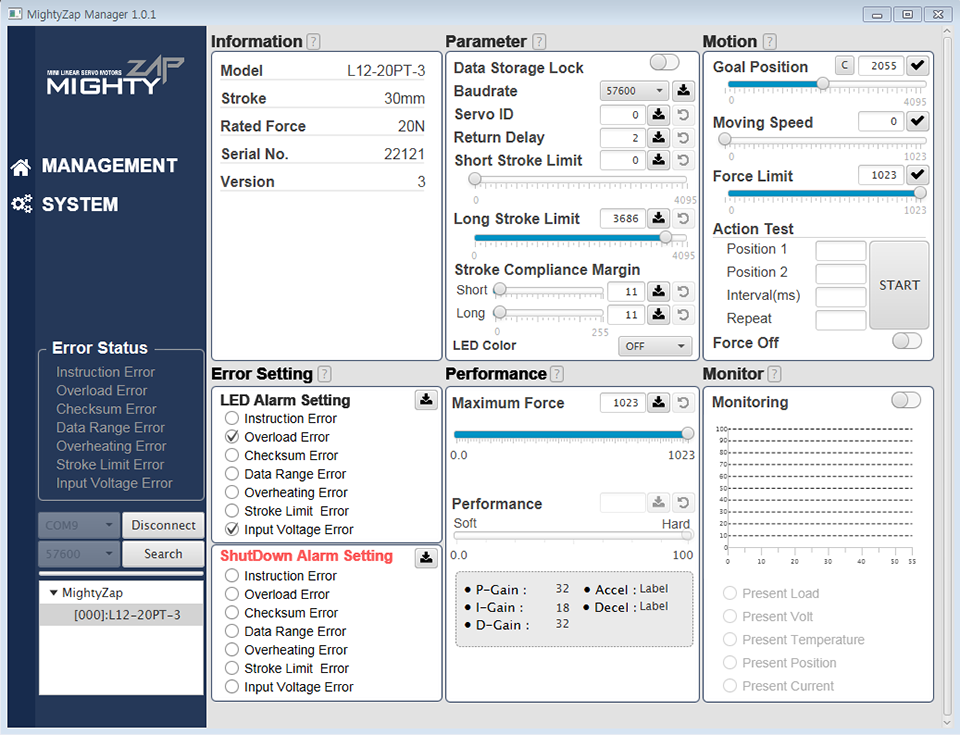This screenshot has width=960, height=735.
Task: Click the Disconnect button
Action: point(163,525)
